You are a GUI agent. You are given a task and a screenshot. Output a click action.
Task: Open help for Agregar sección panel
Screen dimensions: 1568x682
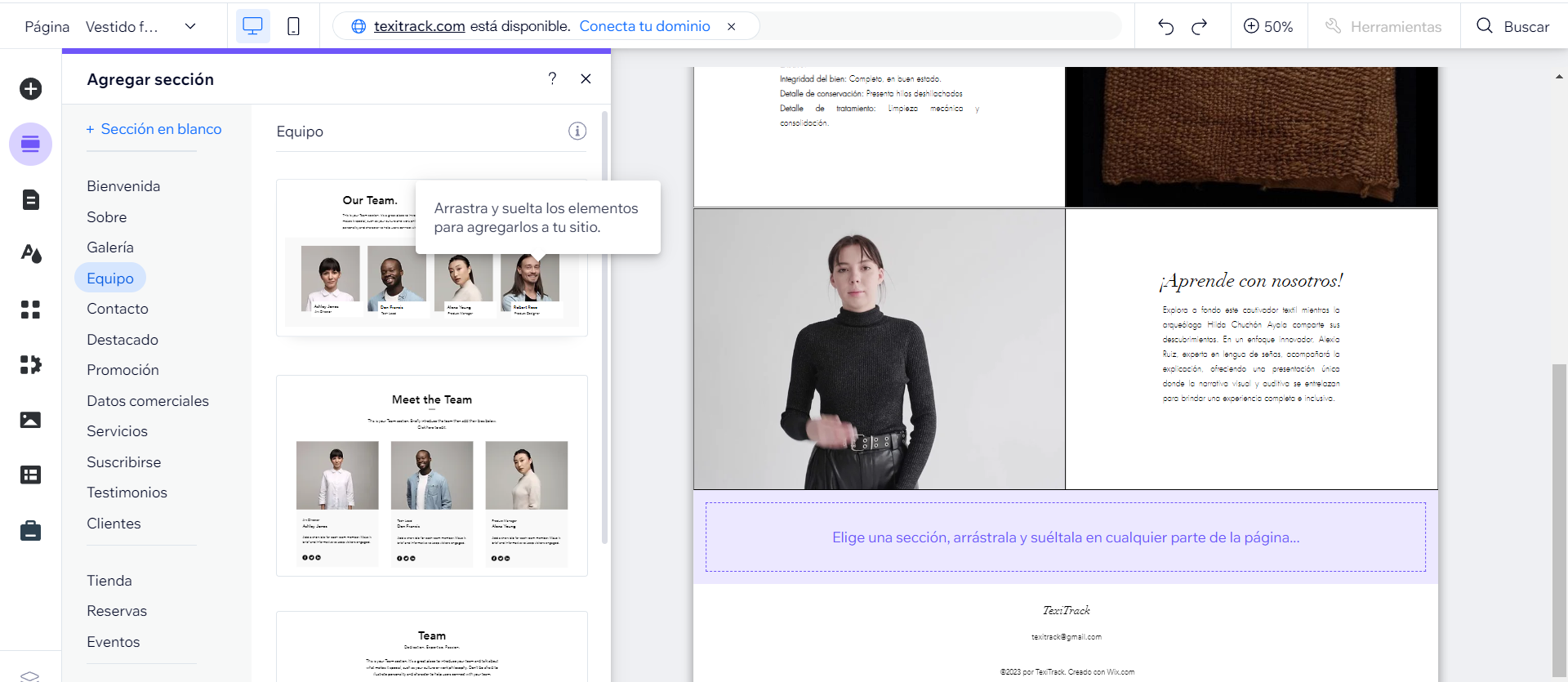(x=553, y=78)
